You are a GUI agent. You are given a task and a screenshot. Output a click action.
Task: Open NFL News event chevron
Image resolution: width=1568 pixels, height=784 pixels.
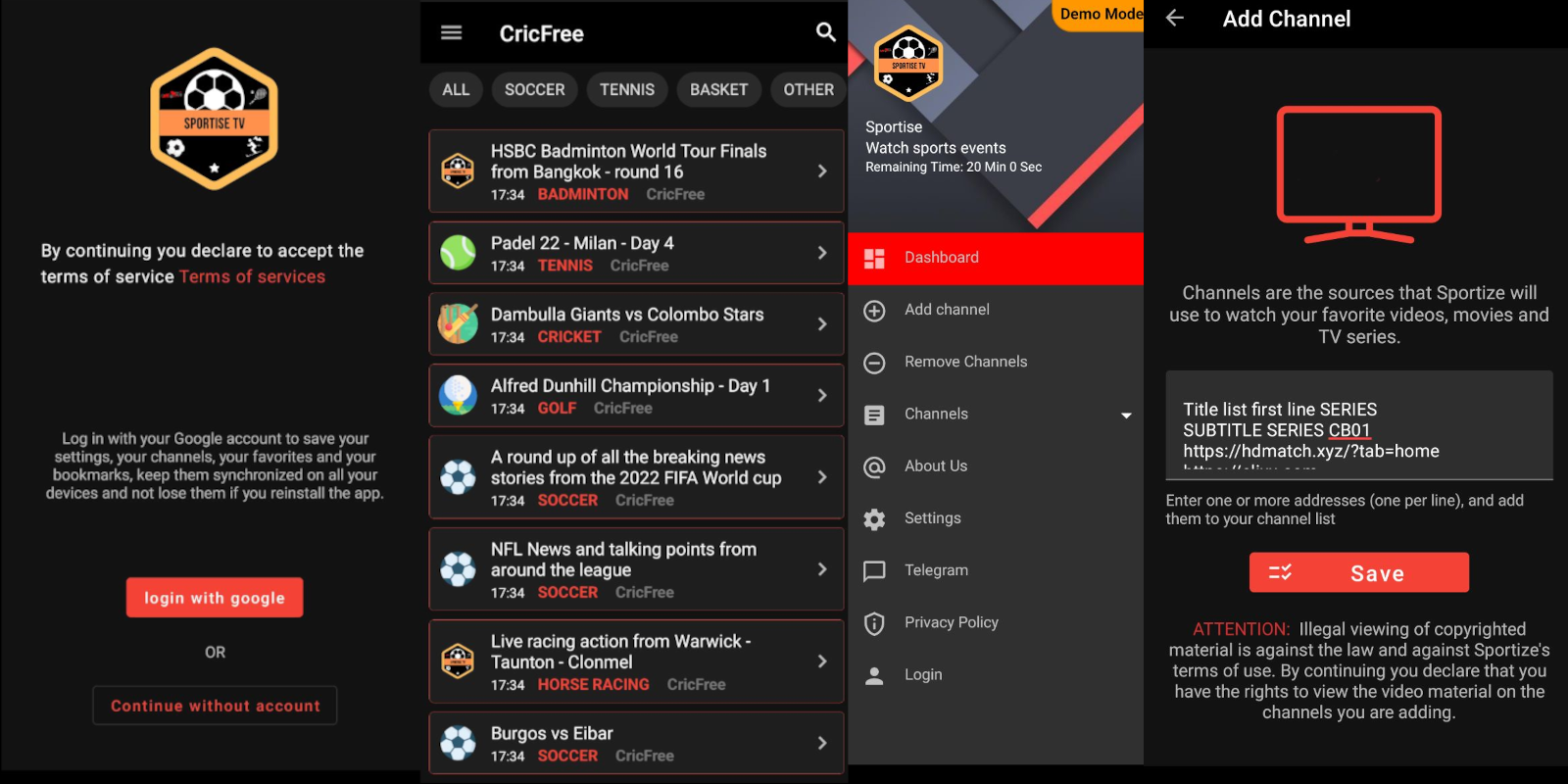click(822, 568)
